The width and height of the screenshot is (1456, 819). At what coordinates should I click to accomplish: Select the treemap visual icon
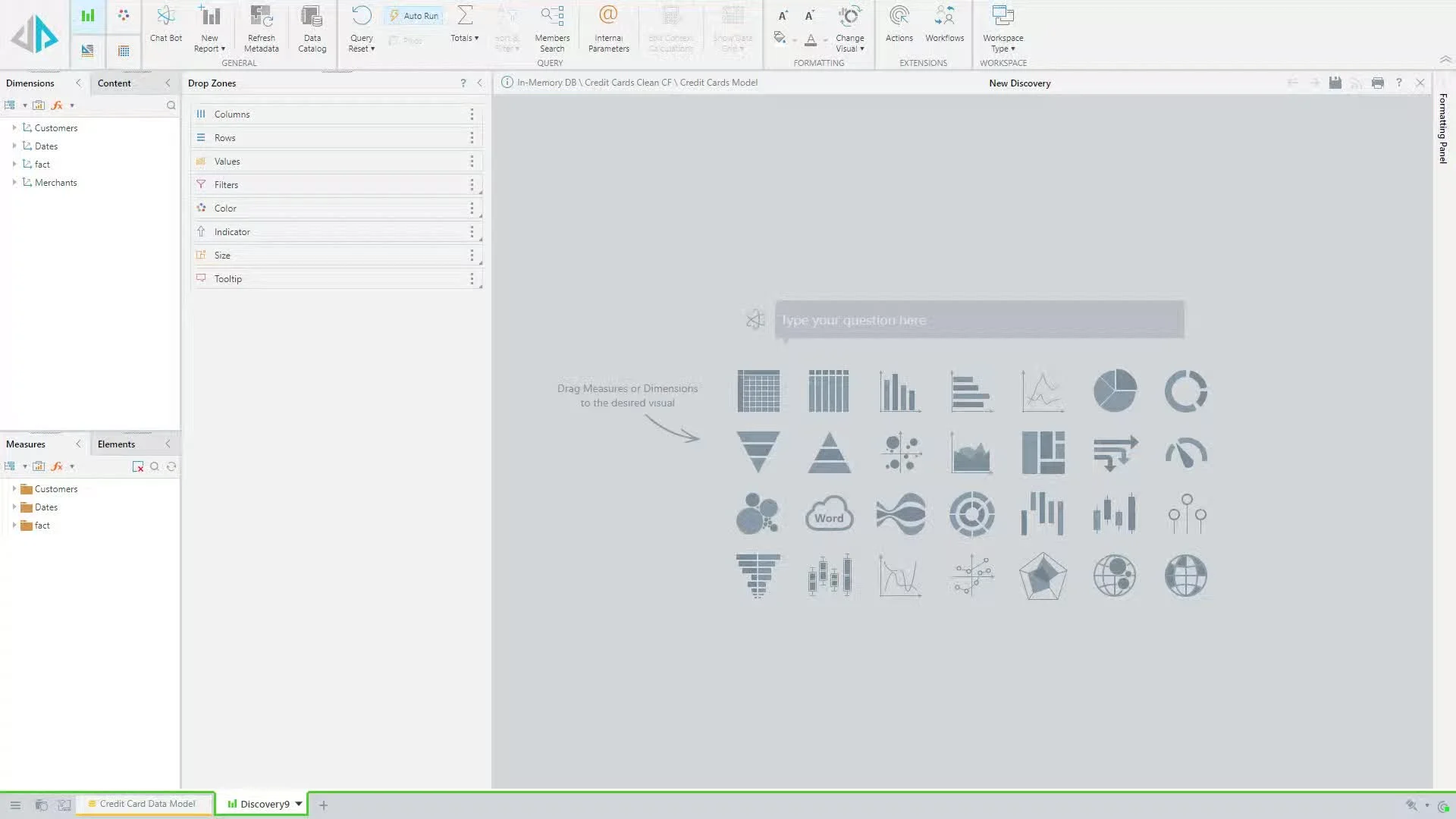1043,453
